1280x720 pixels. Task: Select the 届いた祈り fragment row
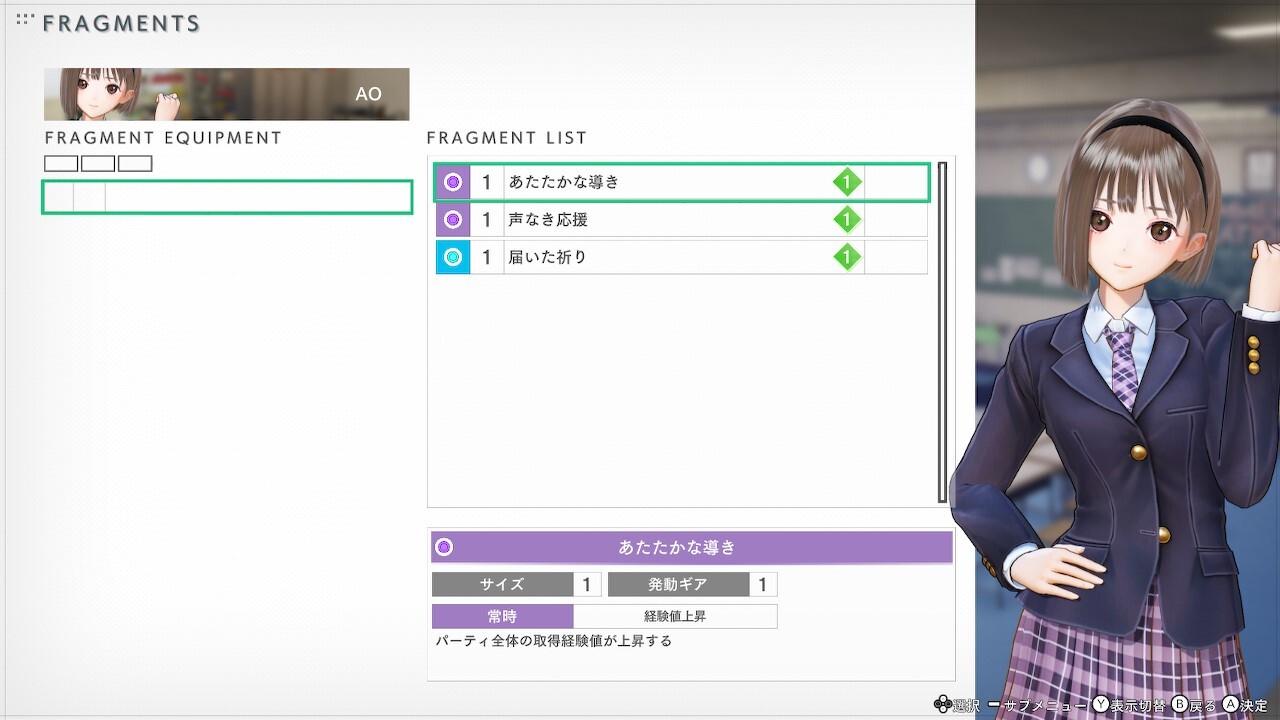point(681,257)
